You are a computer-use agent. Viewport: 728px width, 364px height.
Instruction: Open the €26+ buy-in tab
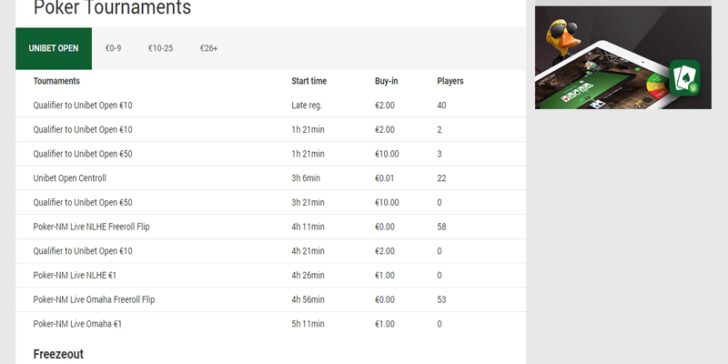pyautogui.click(x=209, y=48)
